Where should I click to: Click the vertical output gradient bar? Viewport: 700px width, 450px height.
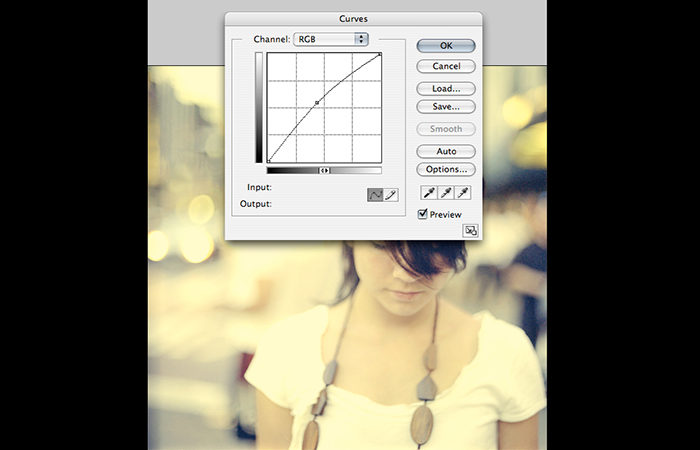[259, 108]
